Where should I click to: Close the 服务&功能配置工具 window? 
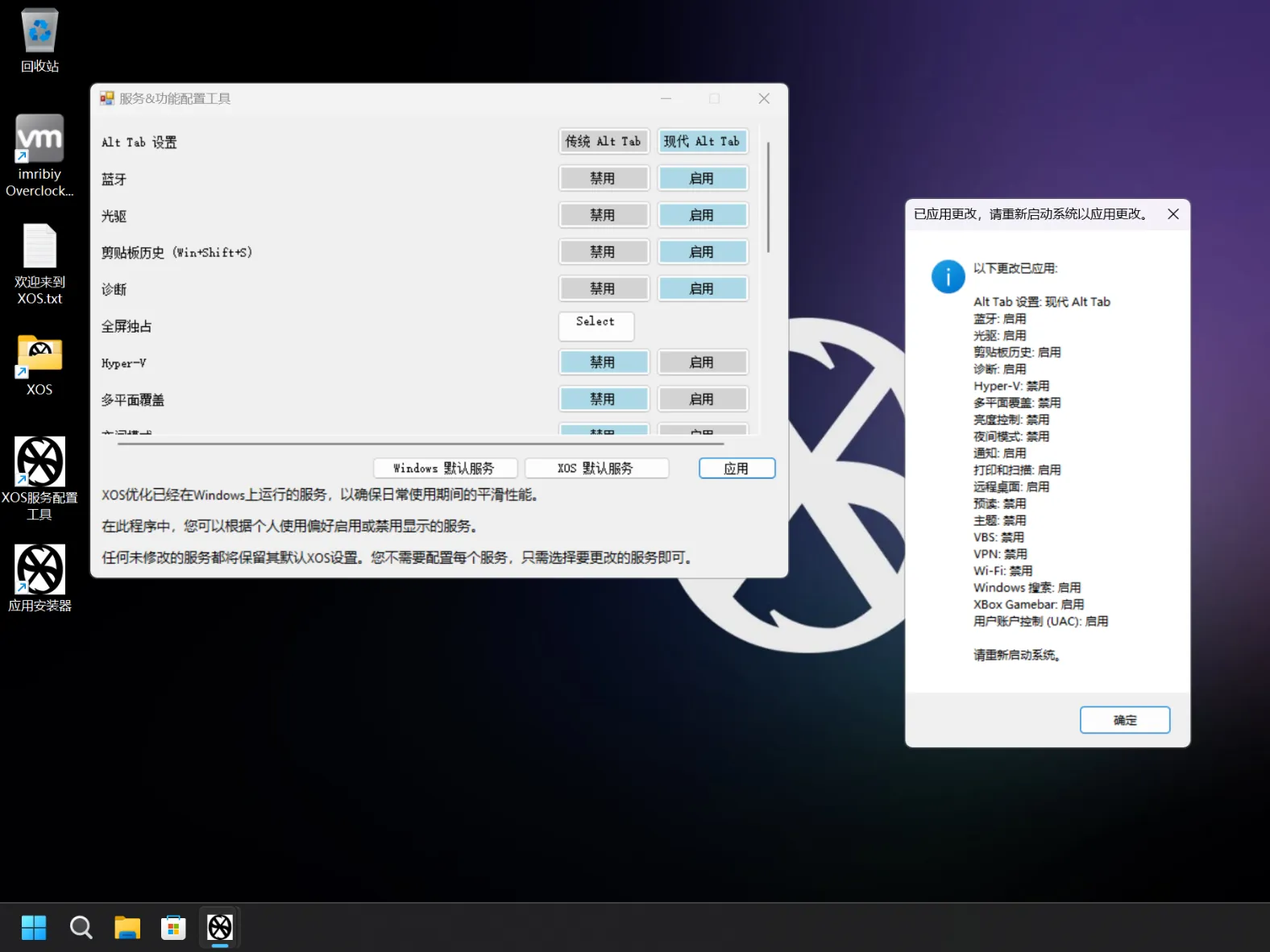click(x=764, y=98)
